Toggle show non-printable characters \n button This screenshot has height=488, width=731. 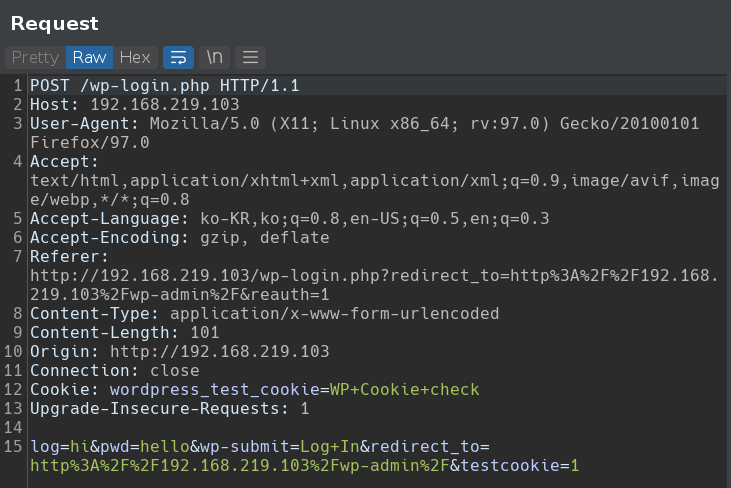point(214,57)
